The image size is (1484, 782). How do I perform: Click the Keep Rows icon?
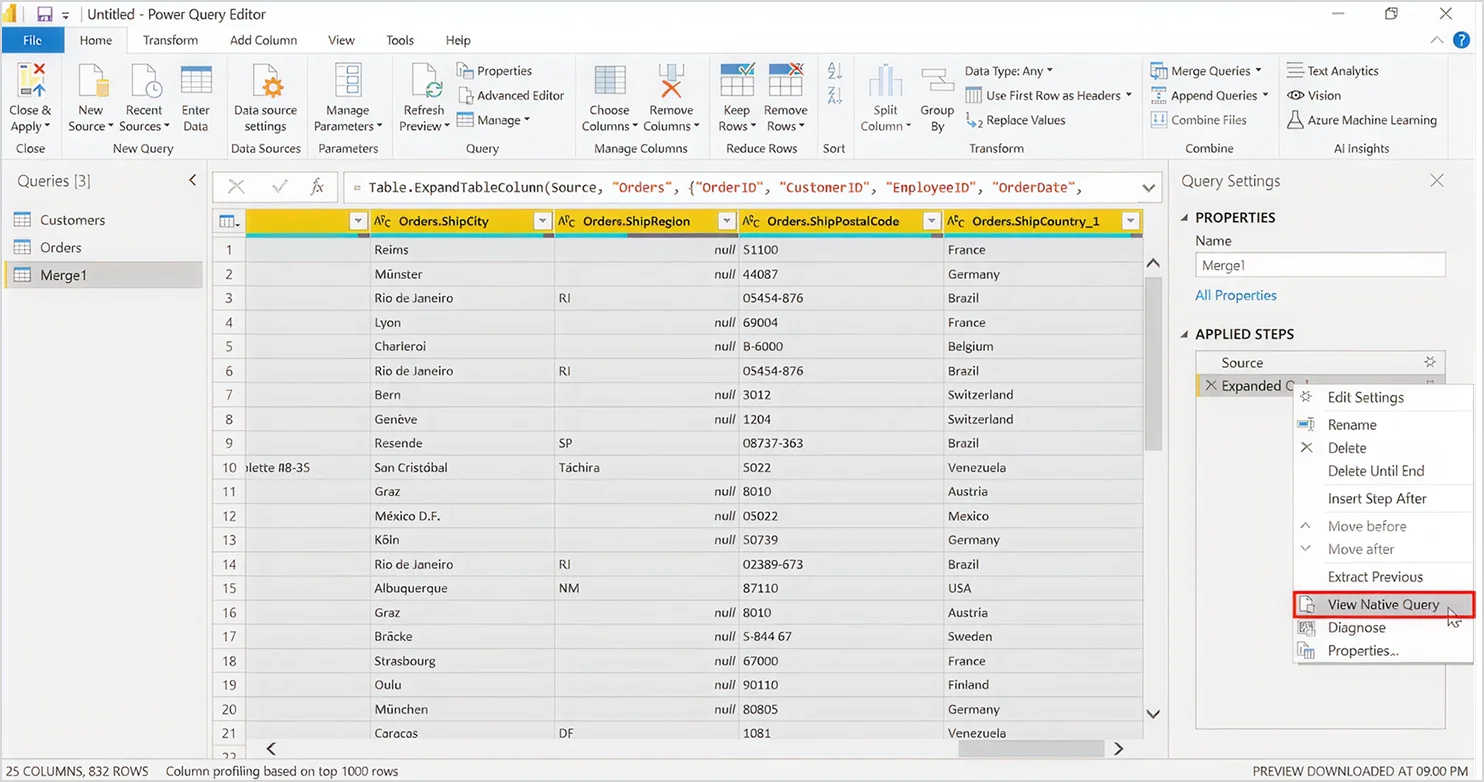[x=737, y=80]
